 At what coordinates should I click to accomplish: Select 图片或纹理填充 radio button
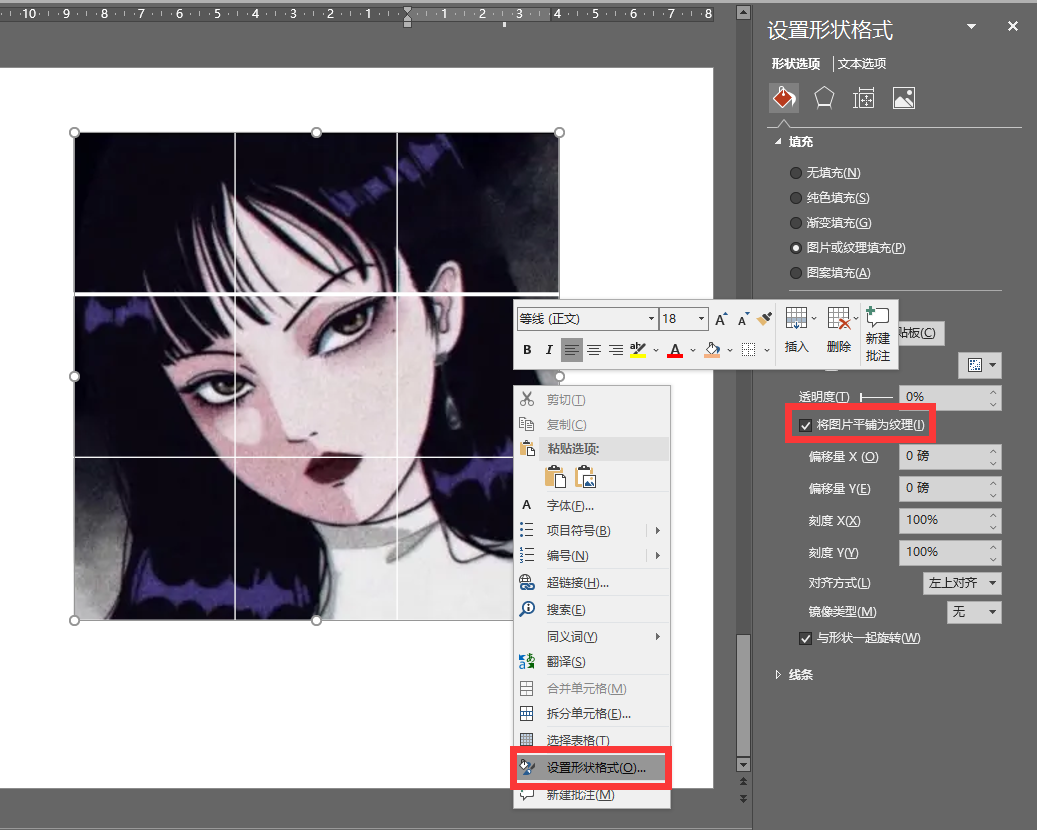point(796,248)
